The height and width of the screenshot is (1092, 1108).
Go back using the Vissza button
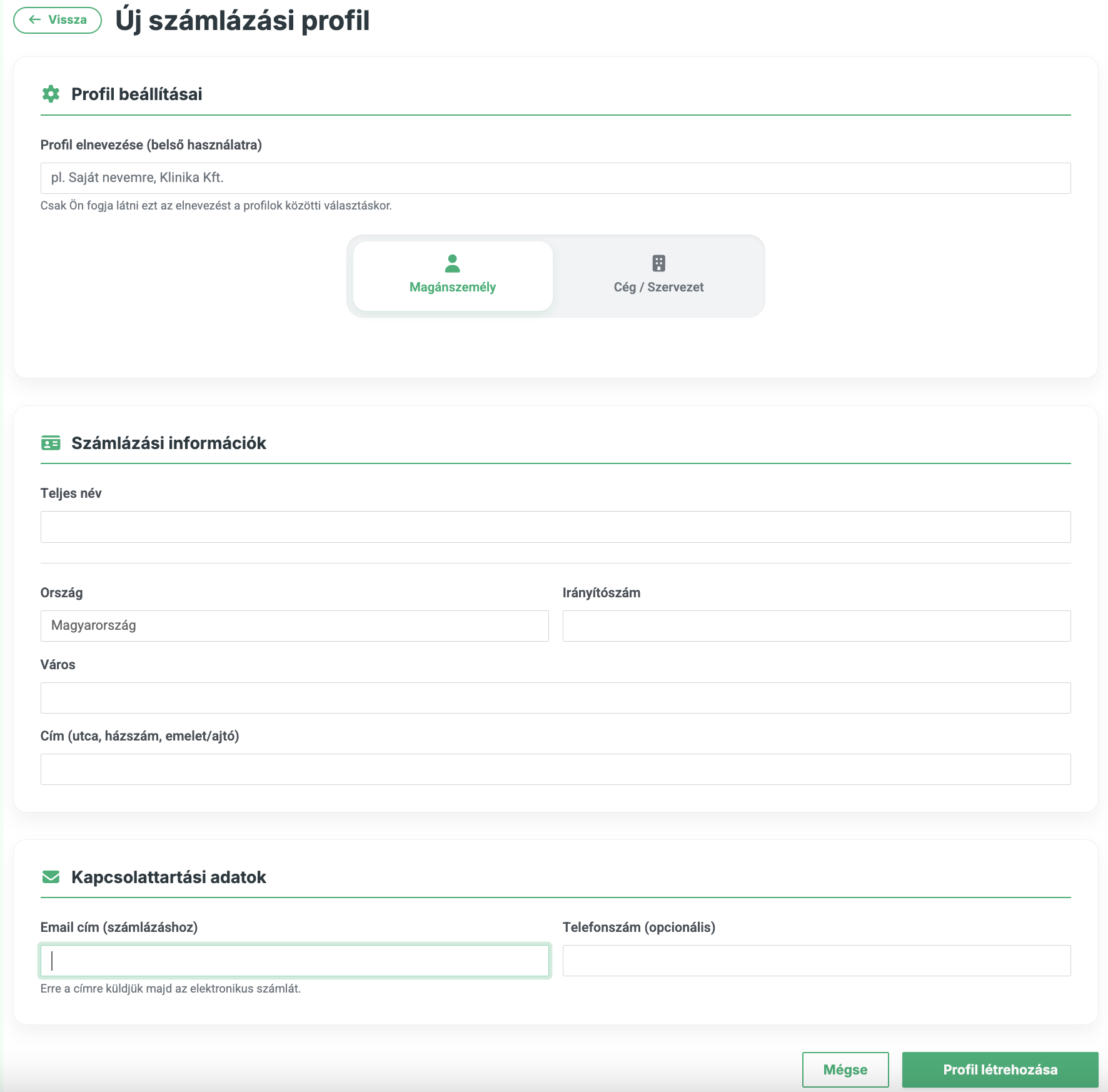pyautogui.click(x=58, y=20)
